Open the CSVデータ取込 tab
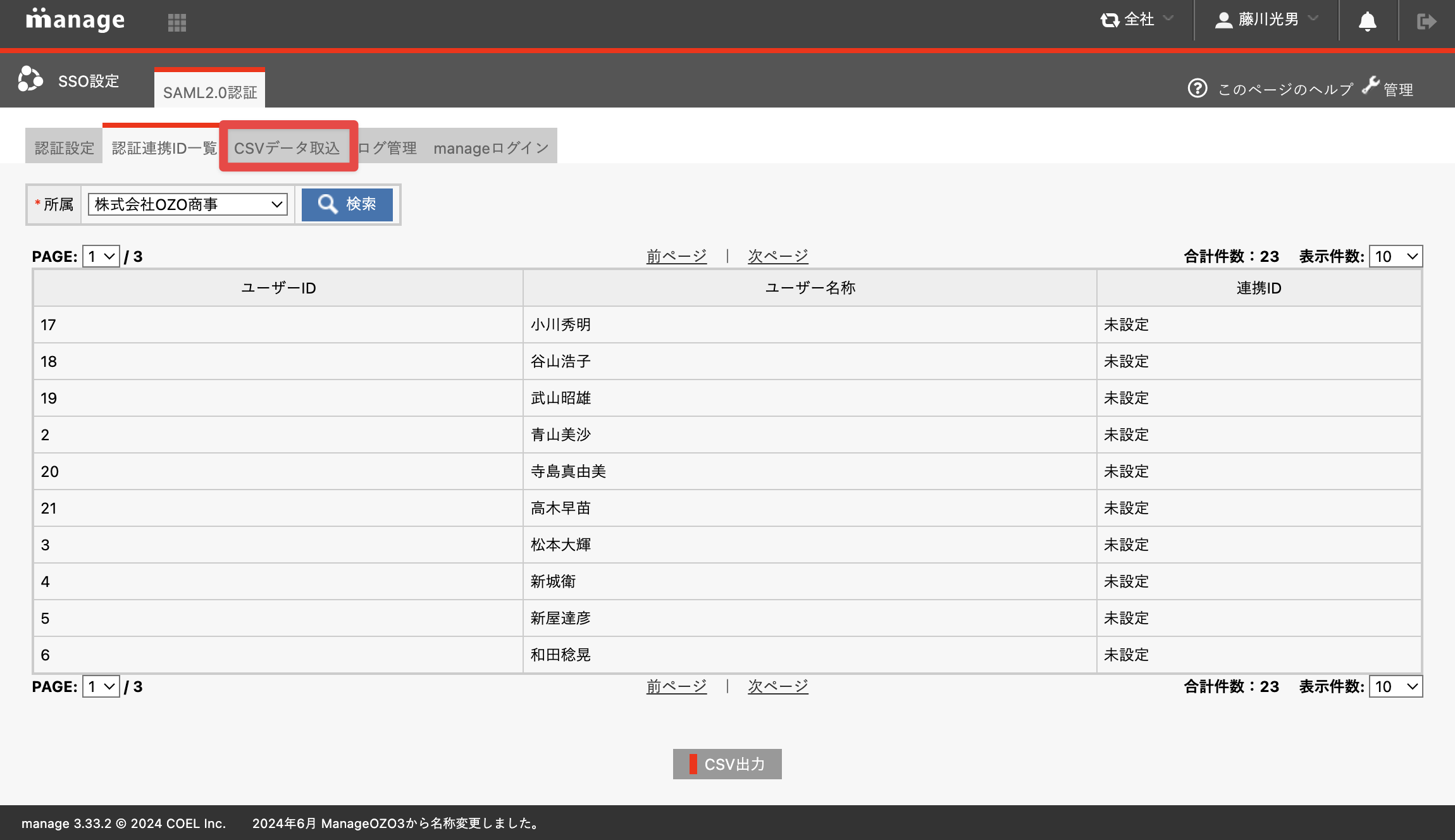Viewport: 1455px width, 840px height. 288,147
